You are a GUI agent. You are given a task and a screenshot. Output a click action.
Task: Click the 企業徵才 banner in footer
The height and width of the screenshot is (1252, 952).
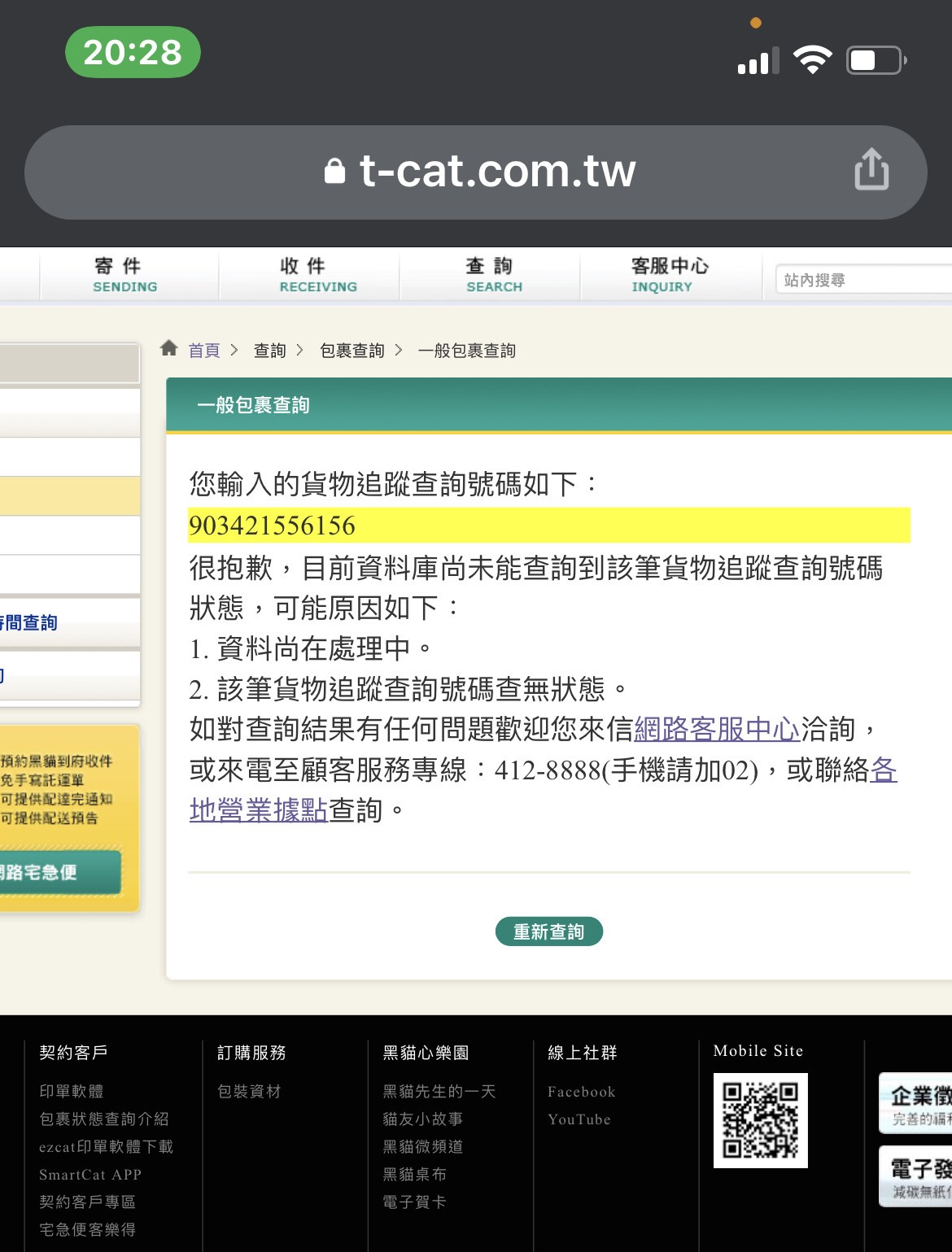point(915,1103)
